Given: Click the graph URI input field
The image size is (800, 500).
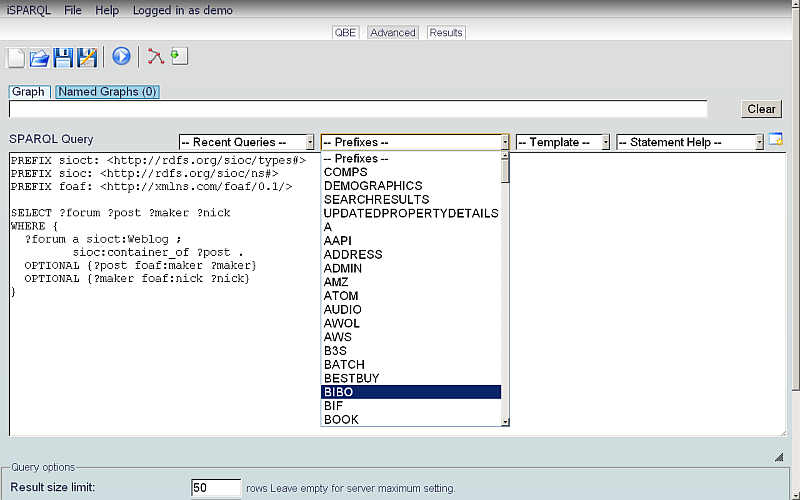Looking at the screenshot, I should (358, 109).
